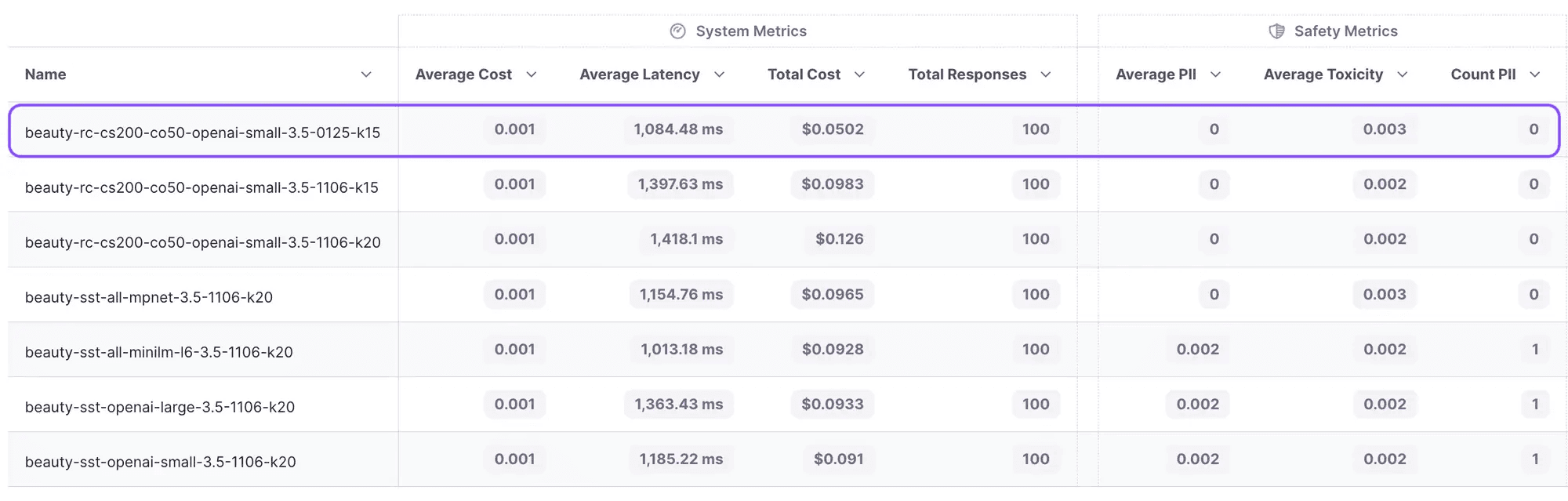Click the 1,084.48 ms latency value

[678, 129]
